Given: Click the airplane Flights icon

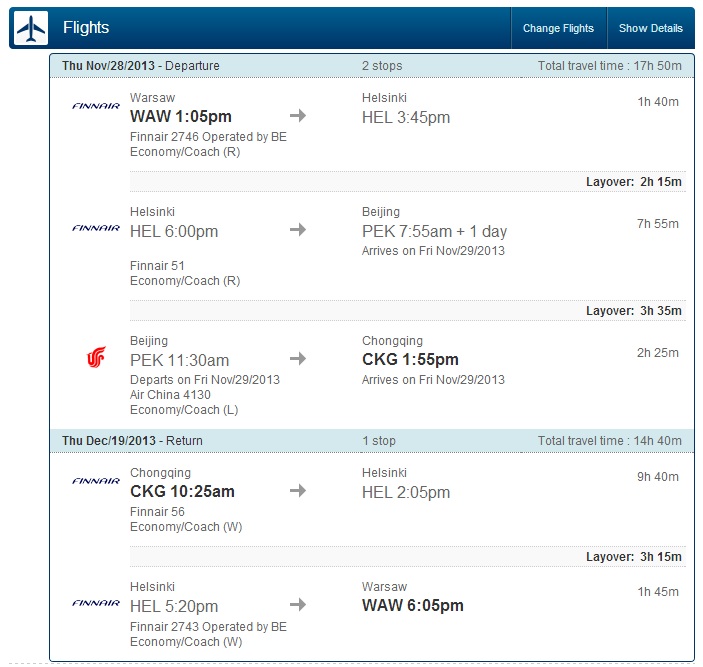Looking at the screenshot, I should pyautogui.click(x=30, y=28).
